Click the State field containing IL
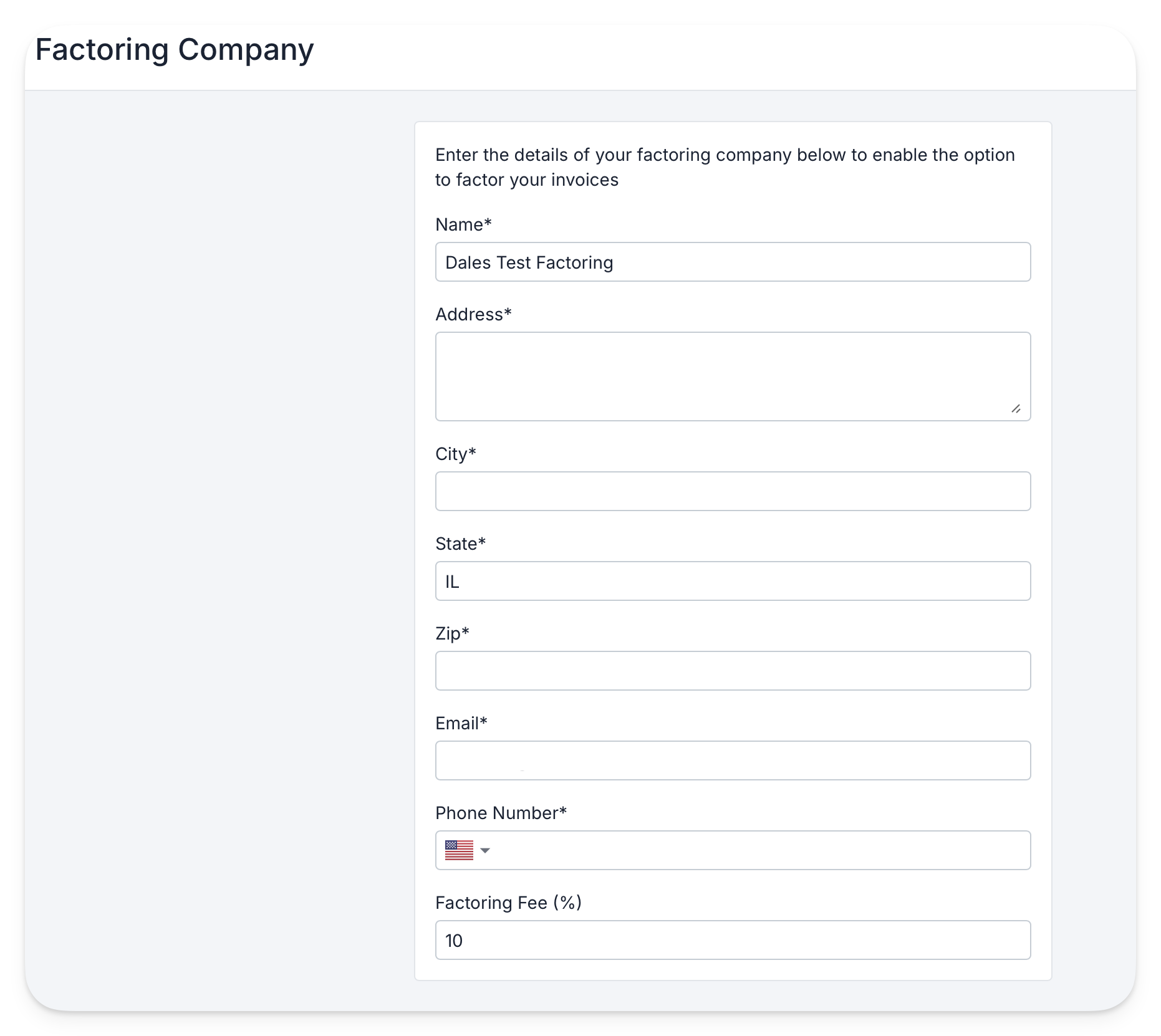Screen dimensions: 1161x1036 (733, 581)
